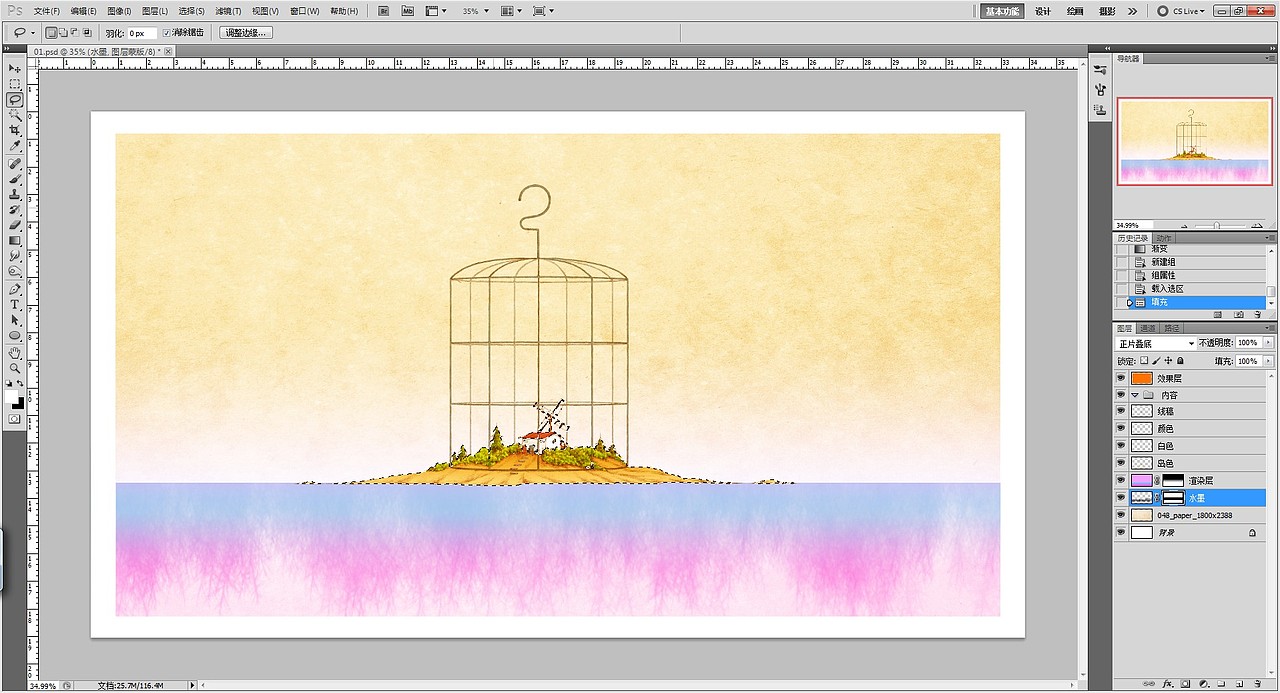Hide the 线稿 layer

tap(1120, 411)
